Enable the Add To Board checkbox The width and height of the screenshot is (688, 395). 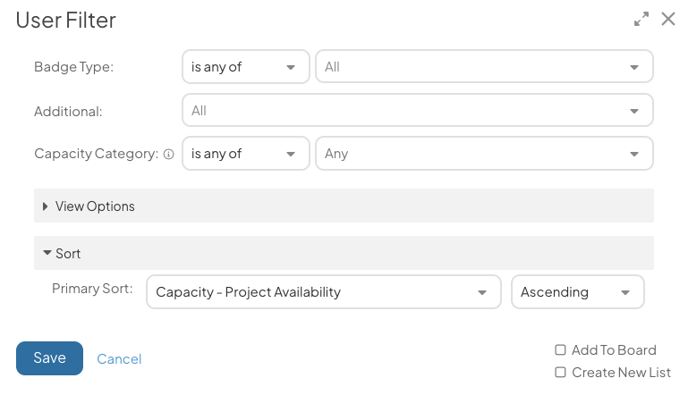pos(560,350)
